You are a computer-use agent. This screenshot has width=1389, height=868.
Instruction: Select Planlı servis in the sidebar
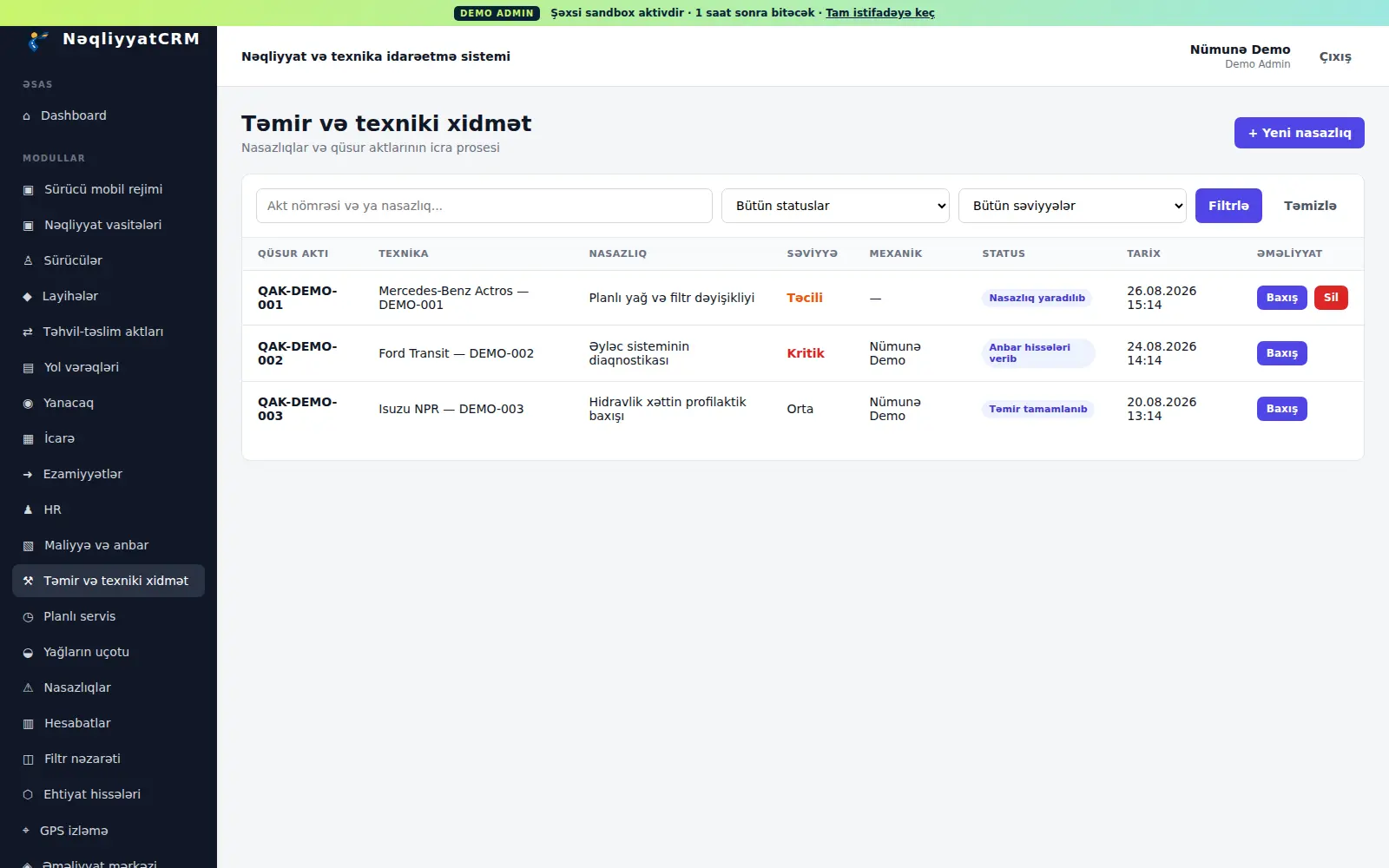tap(109, 616)
